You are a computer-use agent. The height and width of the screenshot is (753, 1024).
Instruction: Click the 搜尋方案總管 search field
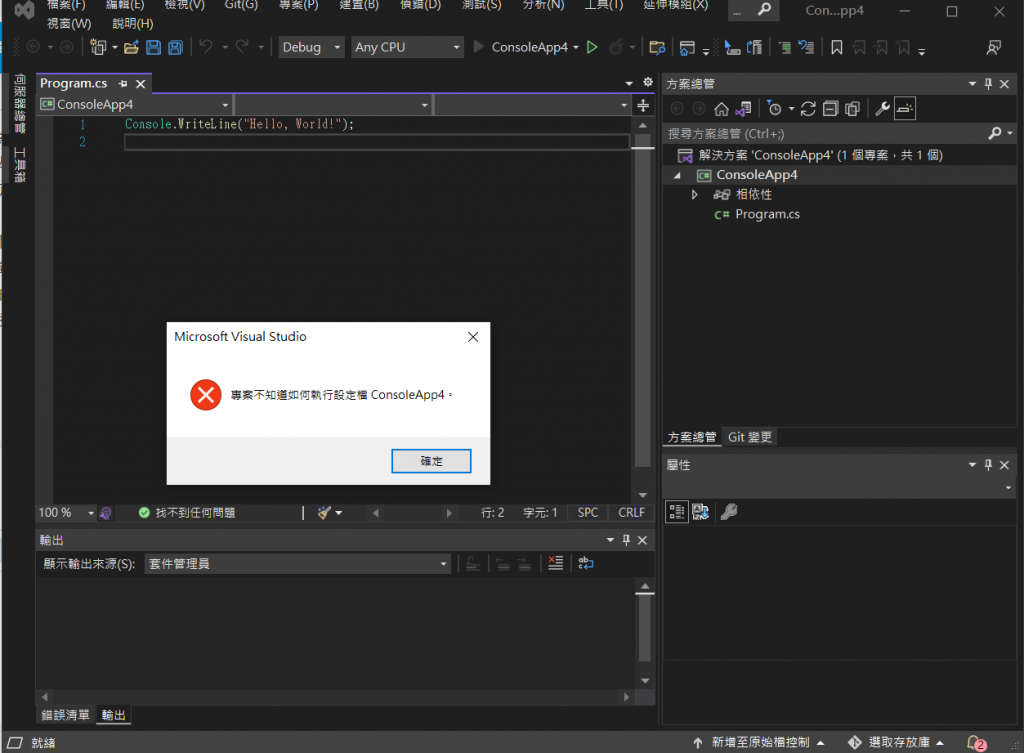[x=826, y=133]
